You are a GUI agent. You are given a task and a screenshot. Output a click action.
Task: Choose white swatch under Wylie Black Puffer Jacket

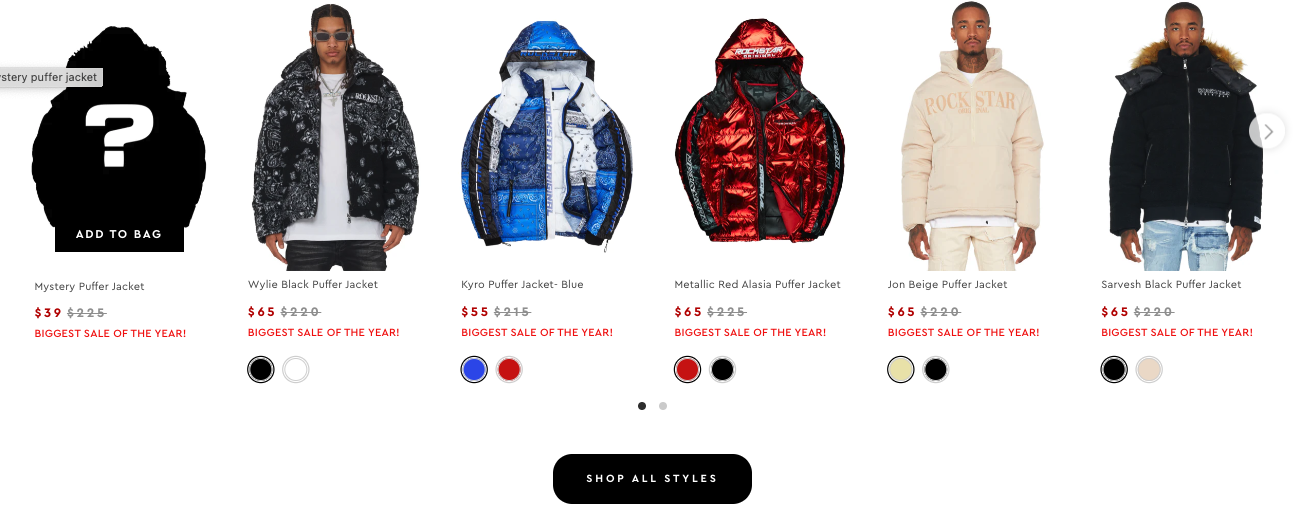pos(296,370)
